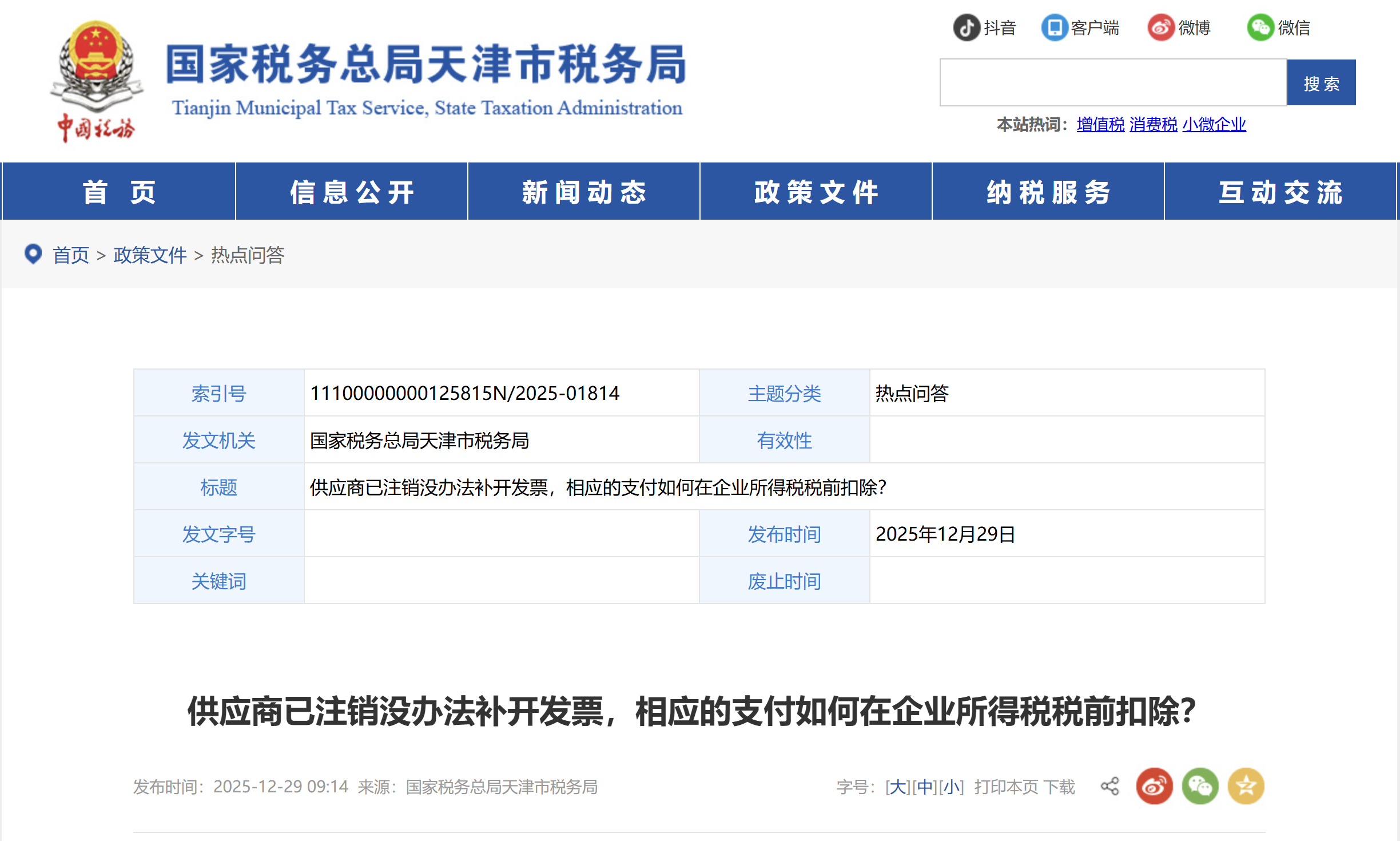Click the blue location pin breadcrumb icon

pos(33,254)
